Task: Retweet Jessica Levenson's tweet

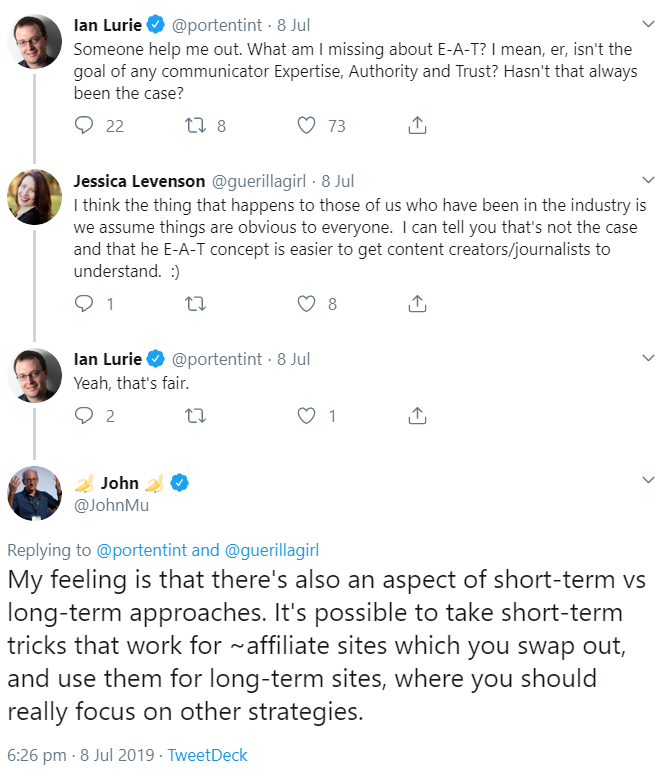Action: pos(196,304)
